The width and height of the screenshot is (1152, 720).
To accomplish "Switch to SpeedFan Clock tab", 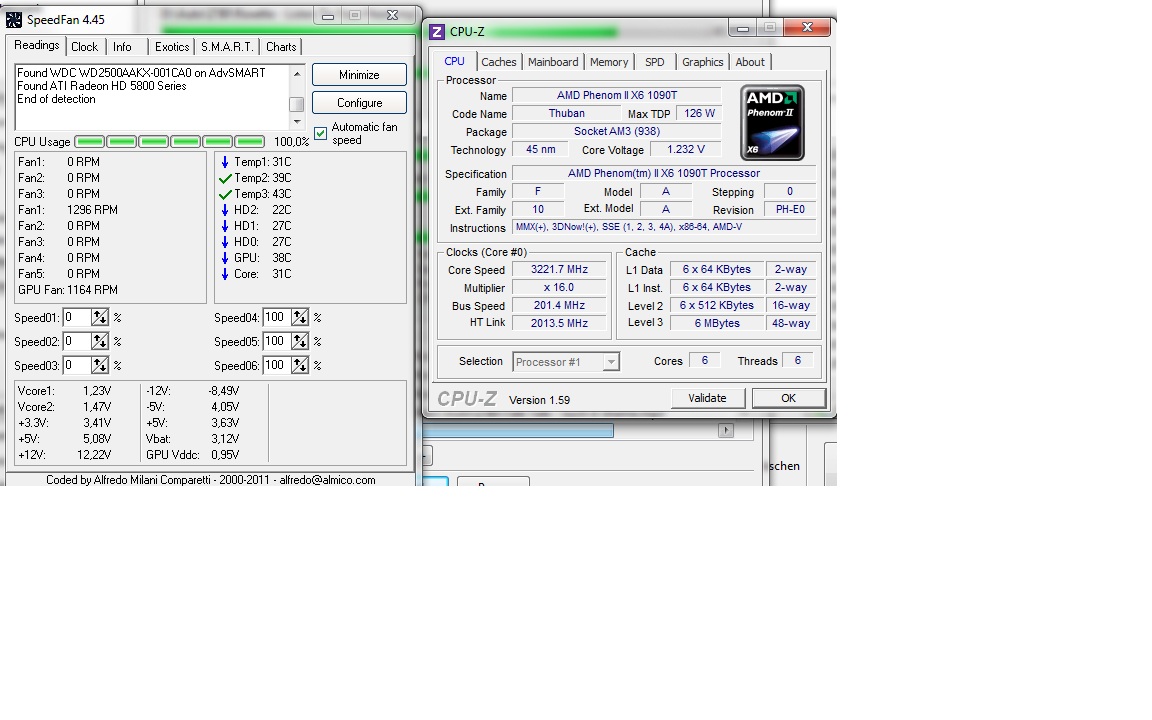I will 84,47.
